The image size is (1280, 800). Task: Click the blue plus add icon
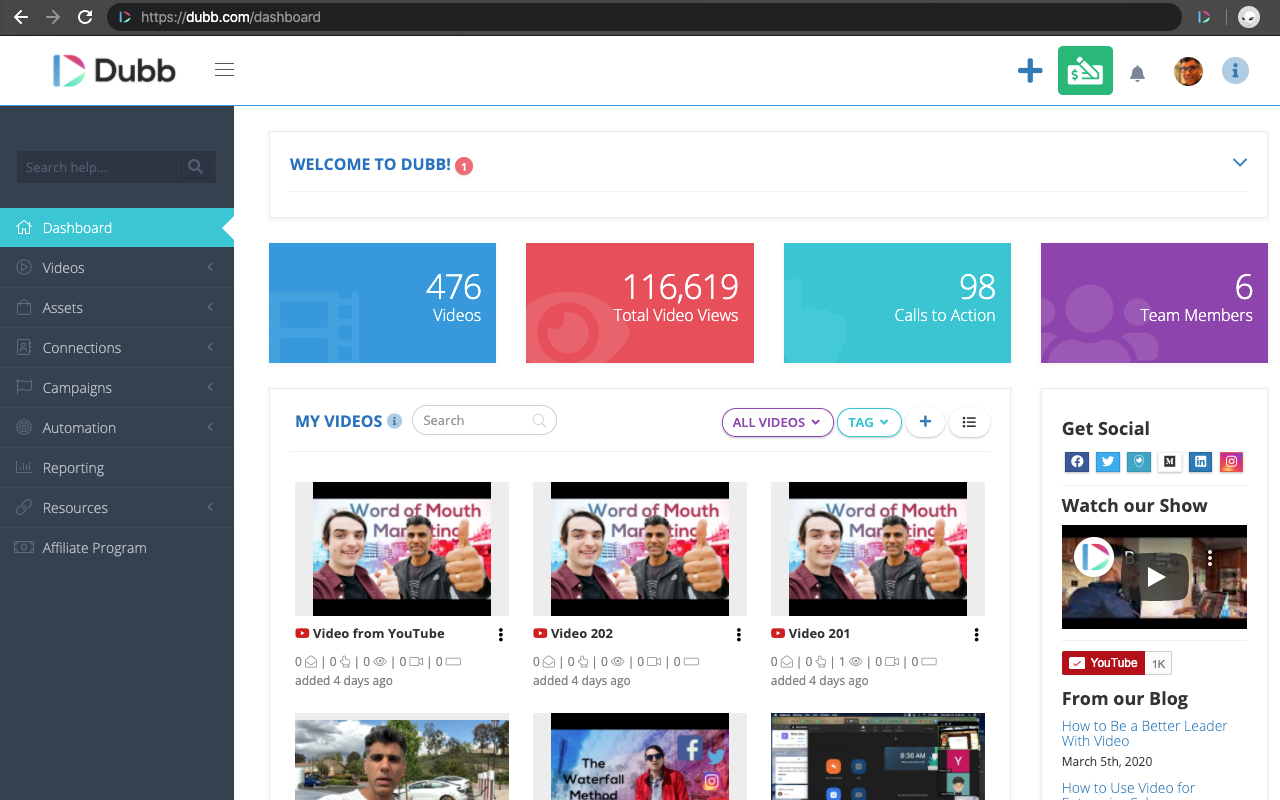click(1030, 71)
